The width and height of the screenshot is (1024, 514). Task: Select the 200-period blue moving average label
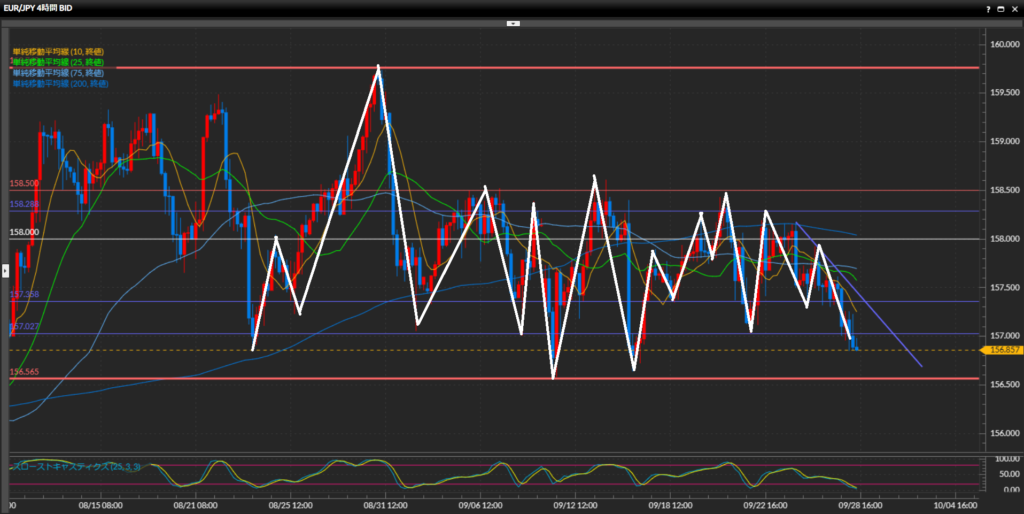tap(60, 84)
